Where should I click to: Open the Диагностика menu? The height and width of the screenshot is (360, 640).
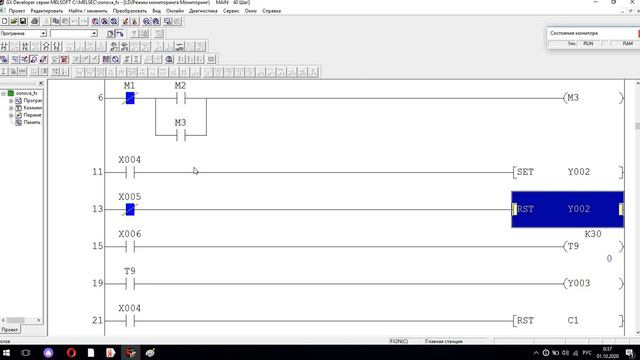tap(203, 11)
